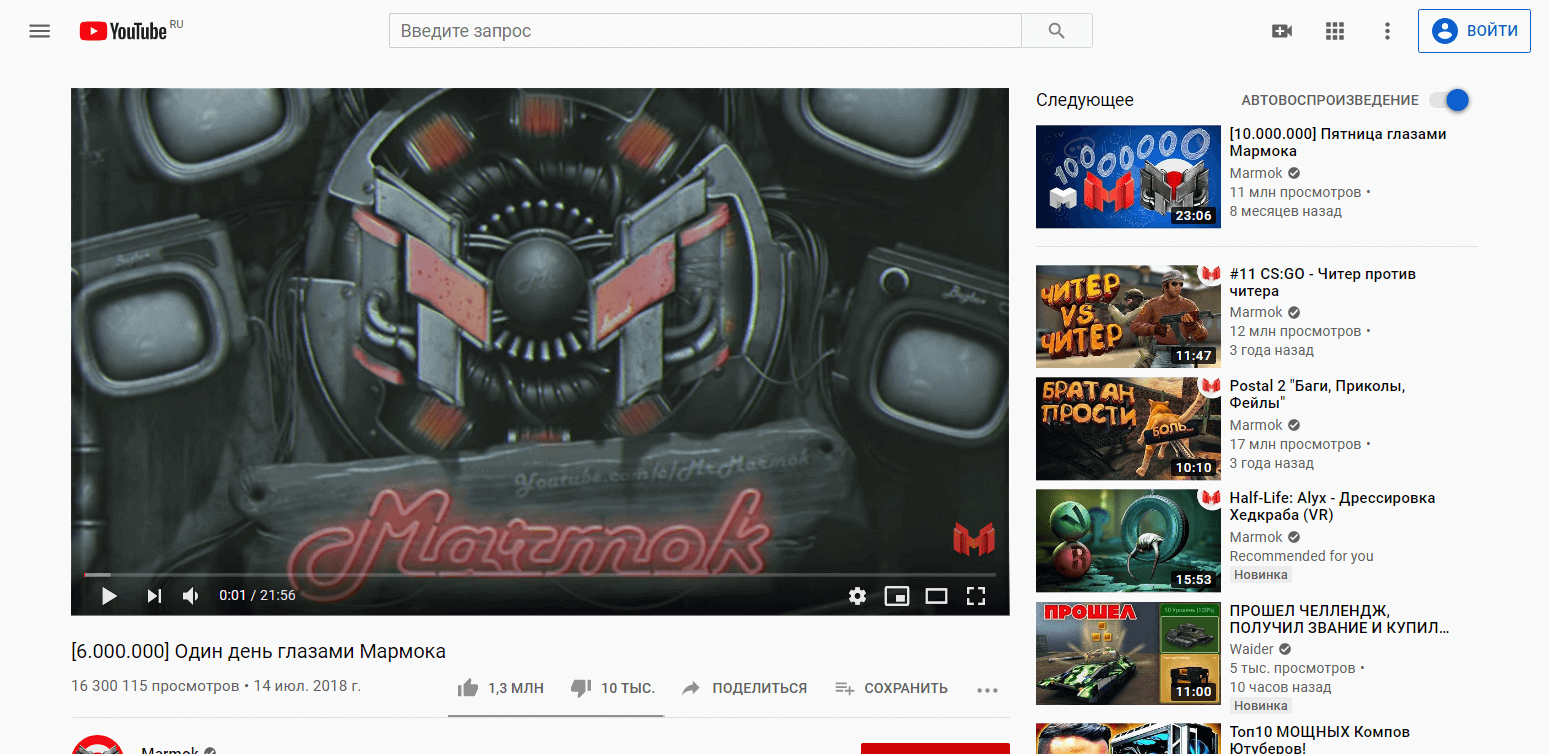Image resolution: width=1566 pixels, height=754 pixels.
Task: Click the search magnifier button
Action: click(x=1056, y=31)
